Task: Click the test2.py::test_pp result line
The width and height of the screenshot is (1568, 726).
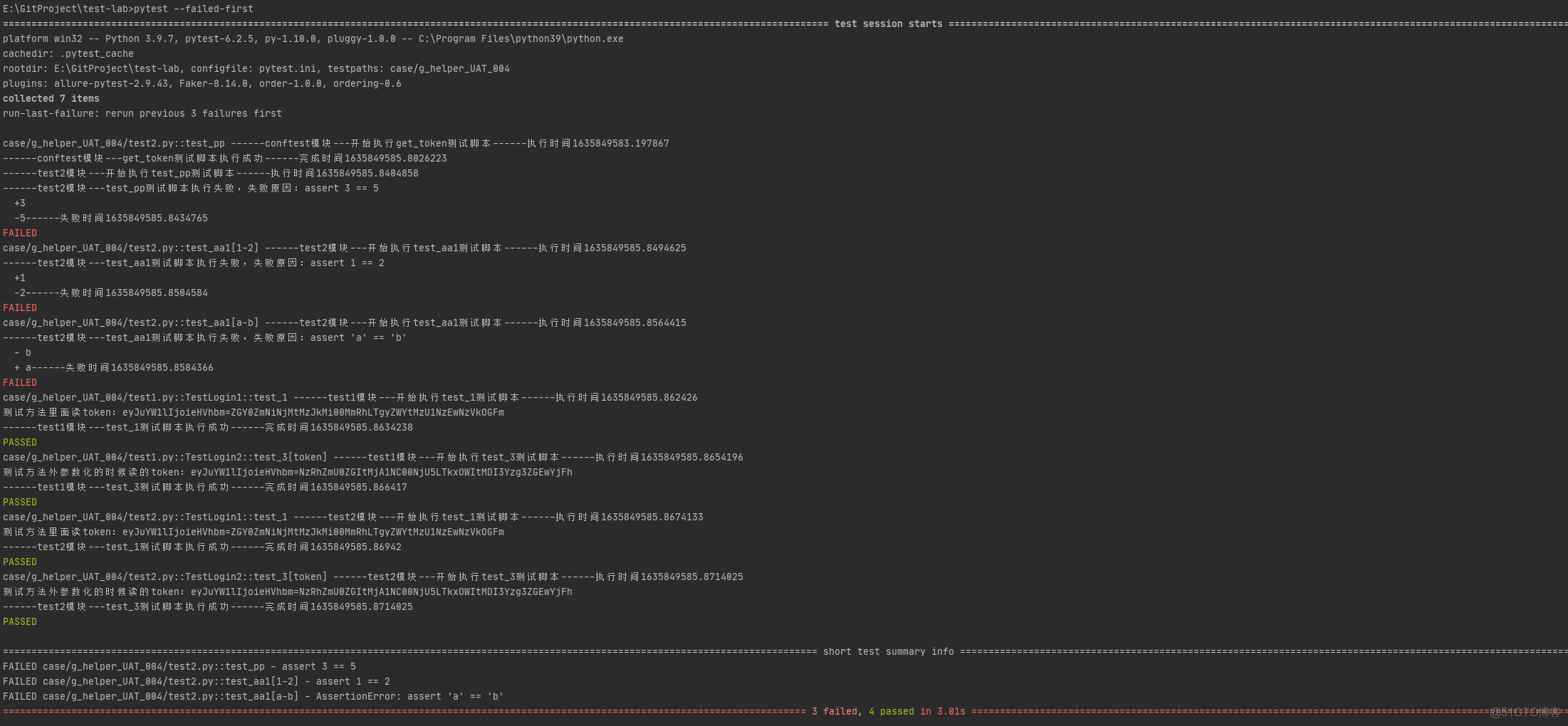Action: click(336, 143)
